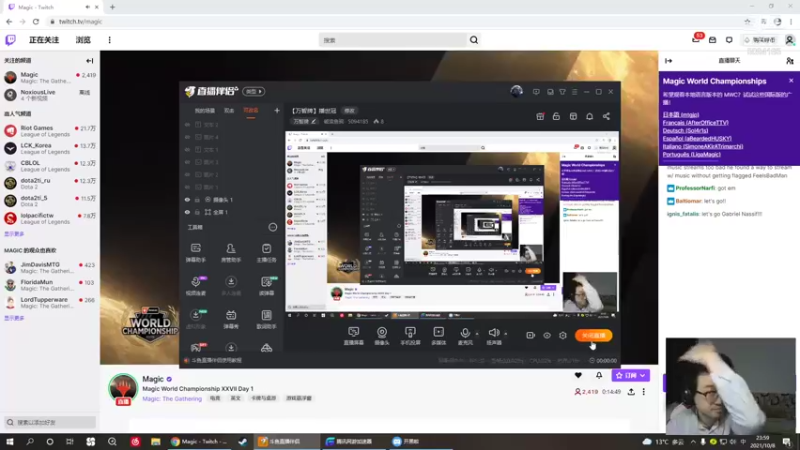This screenshot has width=800, height=450.
Task: Open Riot Games channel in sidebar
Action: coord(49,131)
